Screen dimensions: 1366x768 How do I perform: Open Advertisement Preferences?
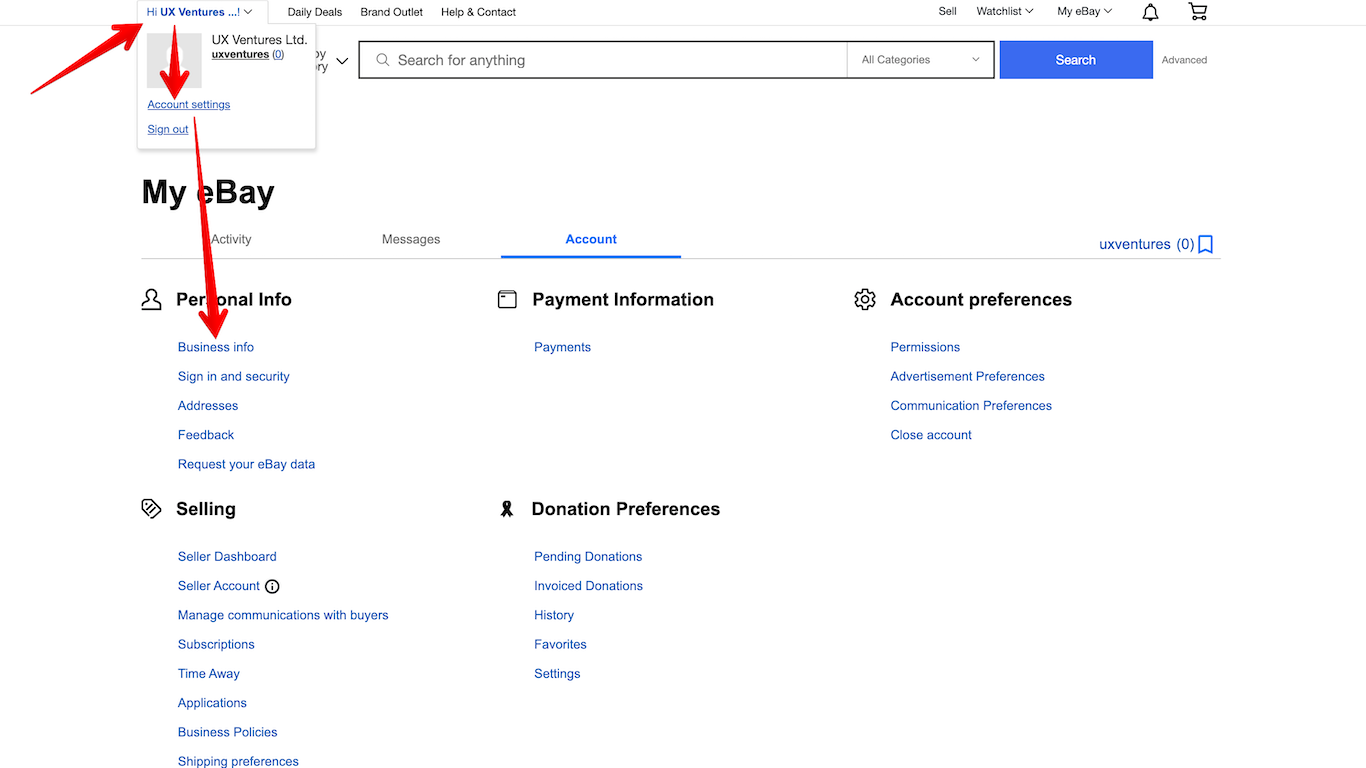pyautogui.click(x=968, y=376)
